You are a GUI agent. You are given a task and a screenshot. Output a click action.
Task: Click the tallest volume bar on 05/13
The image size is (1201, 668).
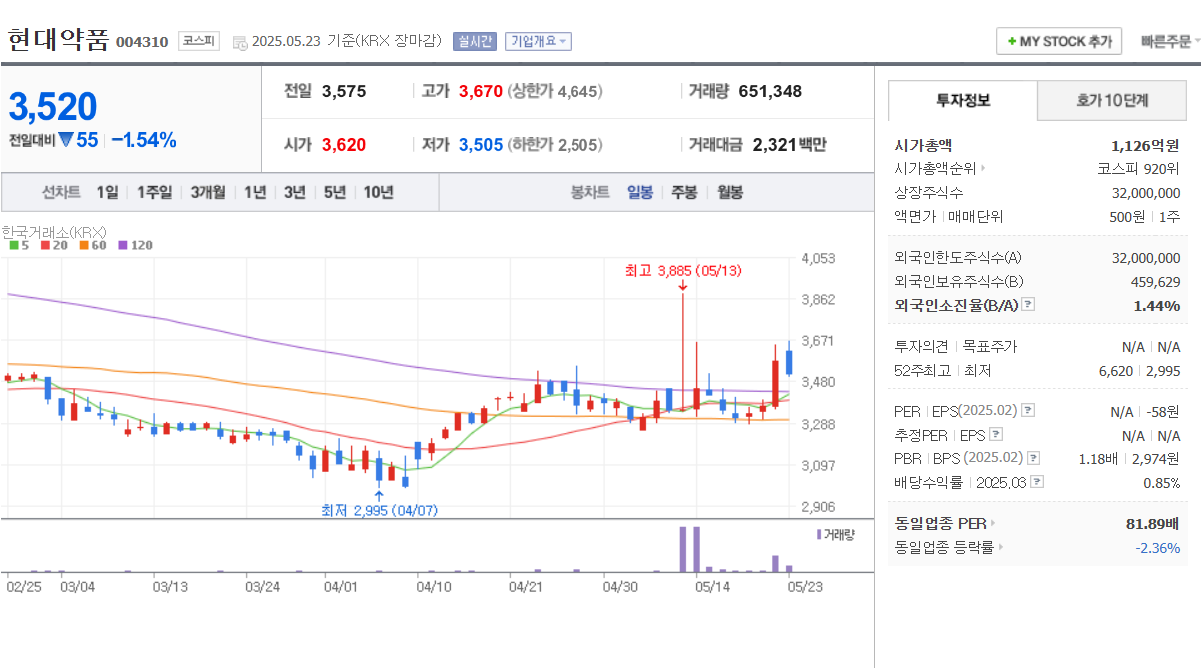[684, 548]
